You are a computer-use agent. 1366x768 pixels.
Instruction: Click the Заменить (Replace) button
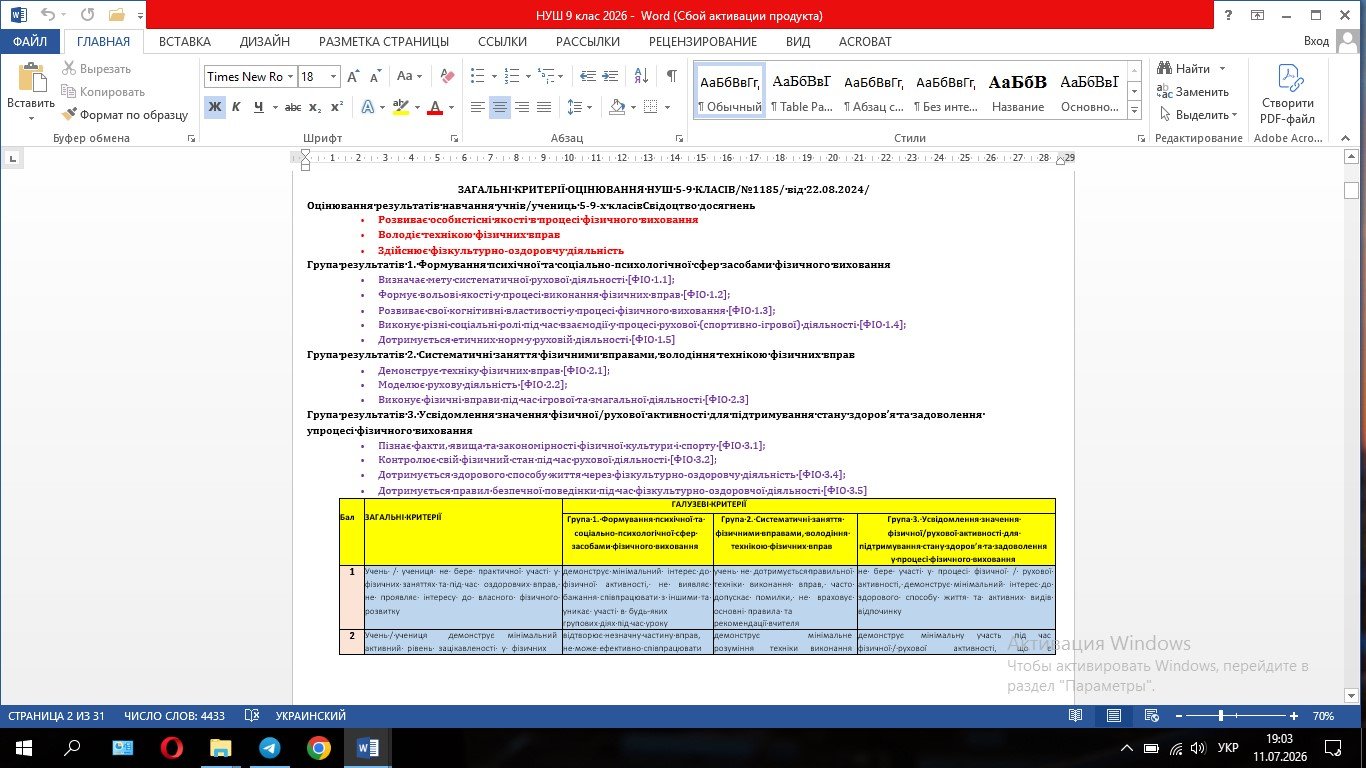[1193, 92]
